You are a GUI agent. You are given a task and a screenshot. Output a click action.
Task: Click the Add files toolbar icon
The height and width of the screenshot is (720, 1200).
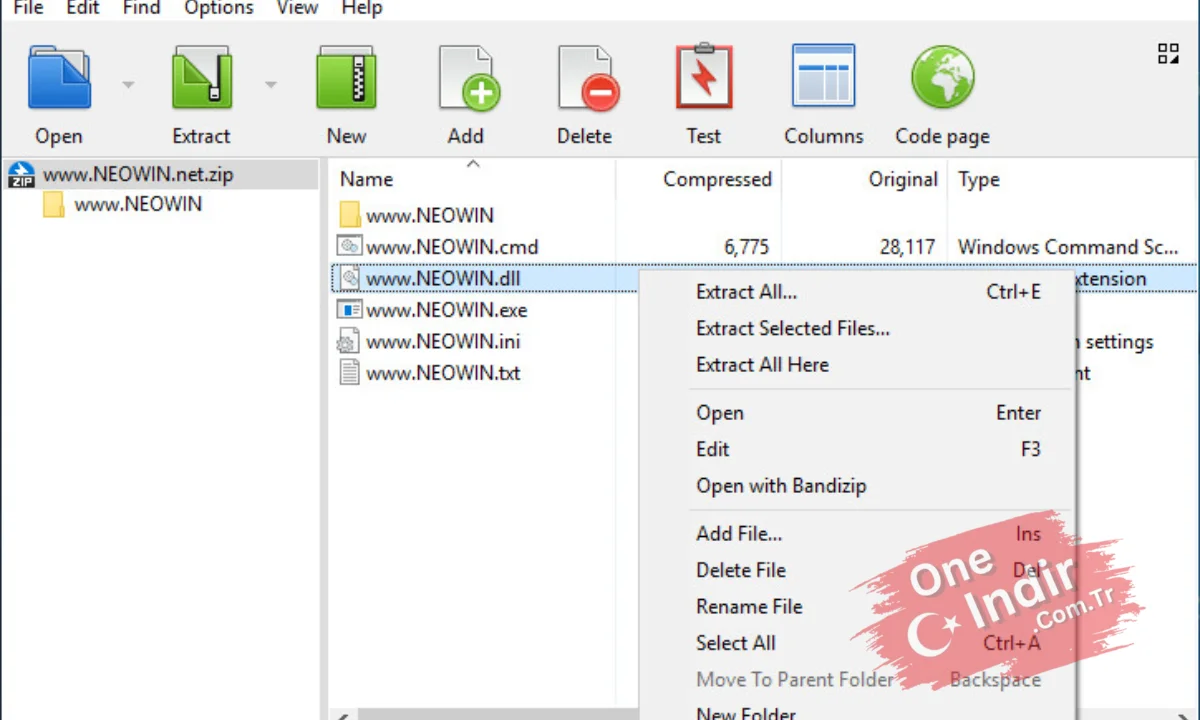pos(468,77)
